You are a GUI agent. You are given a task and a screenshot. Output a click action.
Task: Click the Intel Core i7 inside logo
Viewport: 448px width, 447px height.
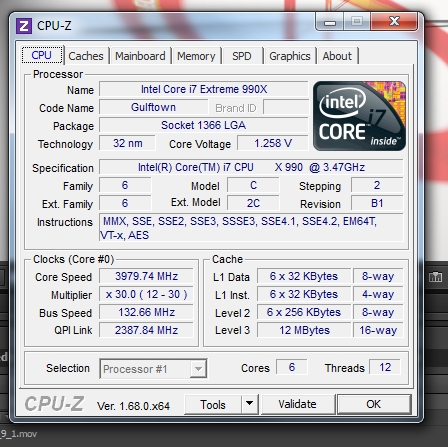tap(359, 116)
